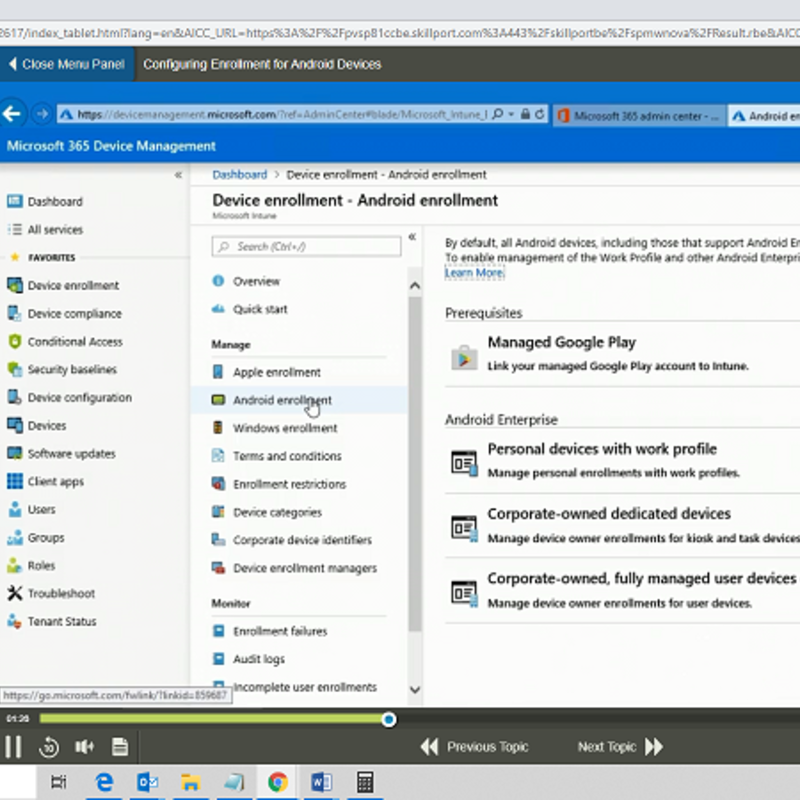Open Outlook from the taskbar

pos(147,782)
